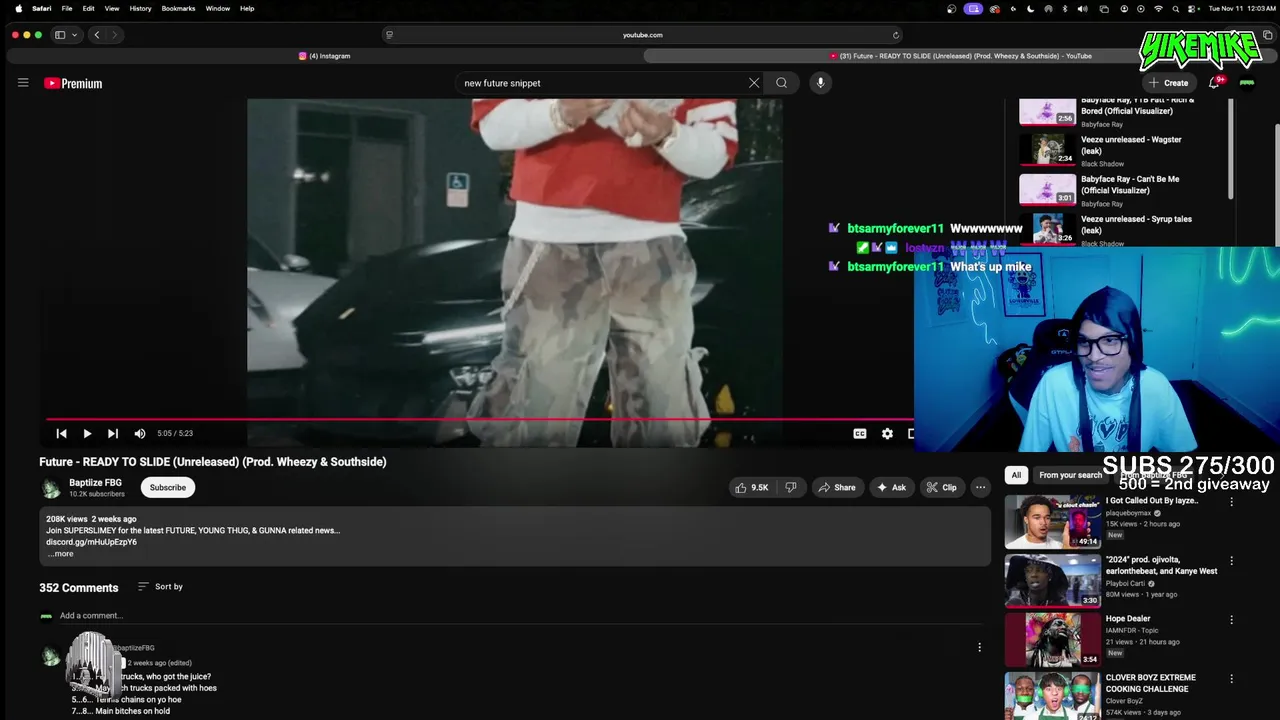Subscribe to Baptiize FBG
The width and height of the screenshot is (1280, 720).
[x=168, y=487]
